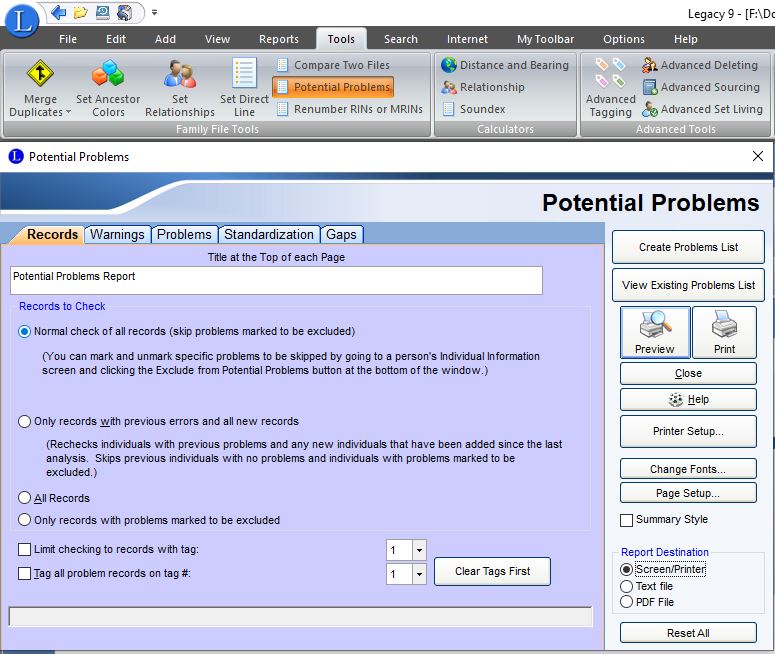The width and height of the screenshot is (775, 654).
Task: Expand Merge Duplicates dropdown arrow
Action: click(69, 112)
